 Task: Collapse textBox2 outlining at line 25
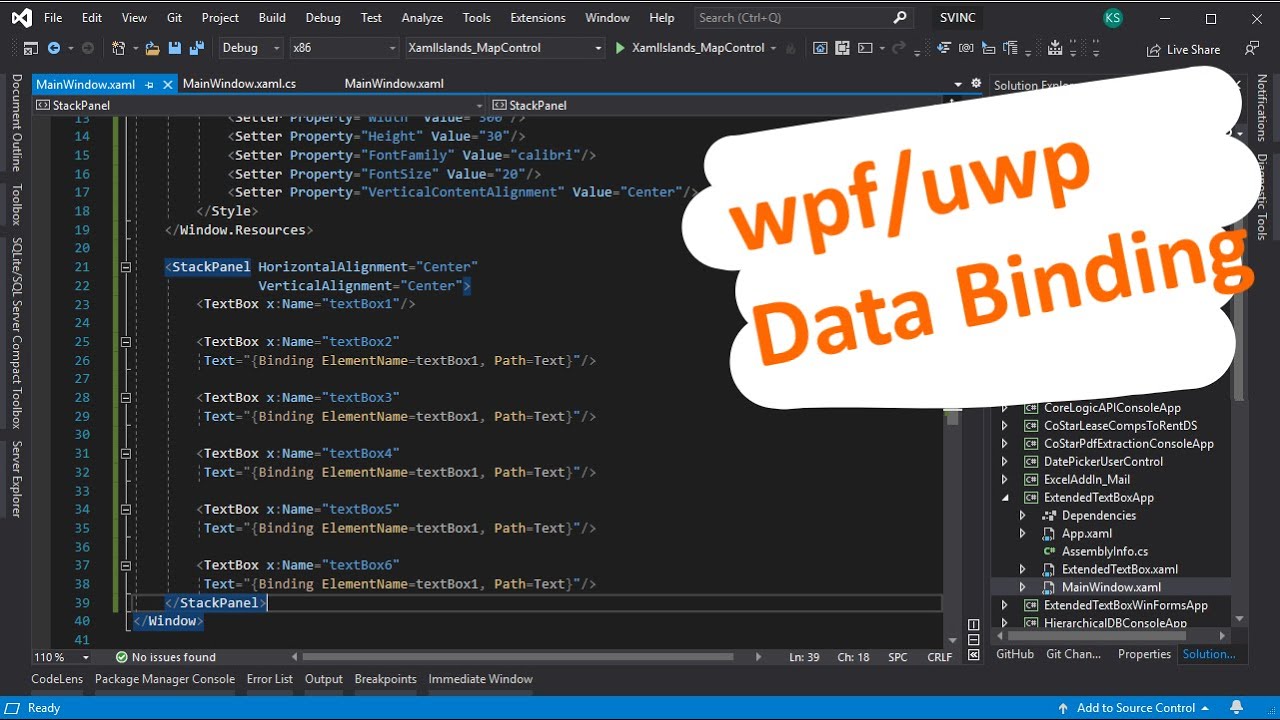tap(126, 342)
